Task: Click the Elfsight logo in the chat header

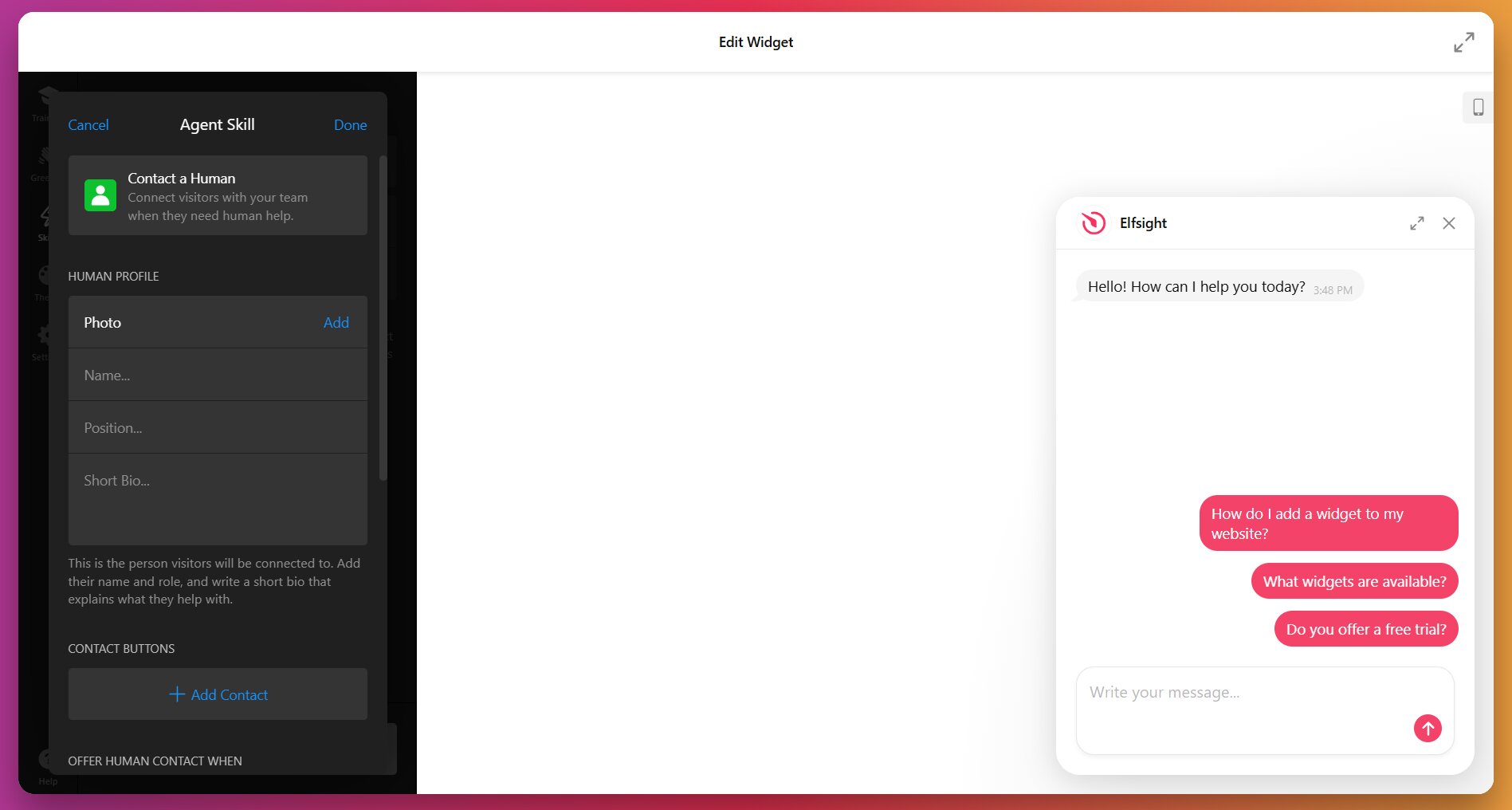Action: (1094, 223)
